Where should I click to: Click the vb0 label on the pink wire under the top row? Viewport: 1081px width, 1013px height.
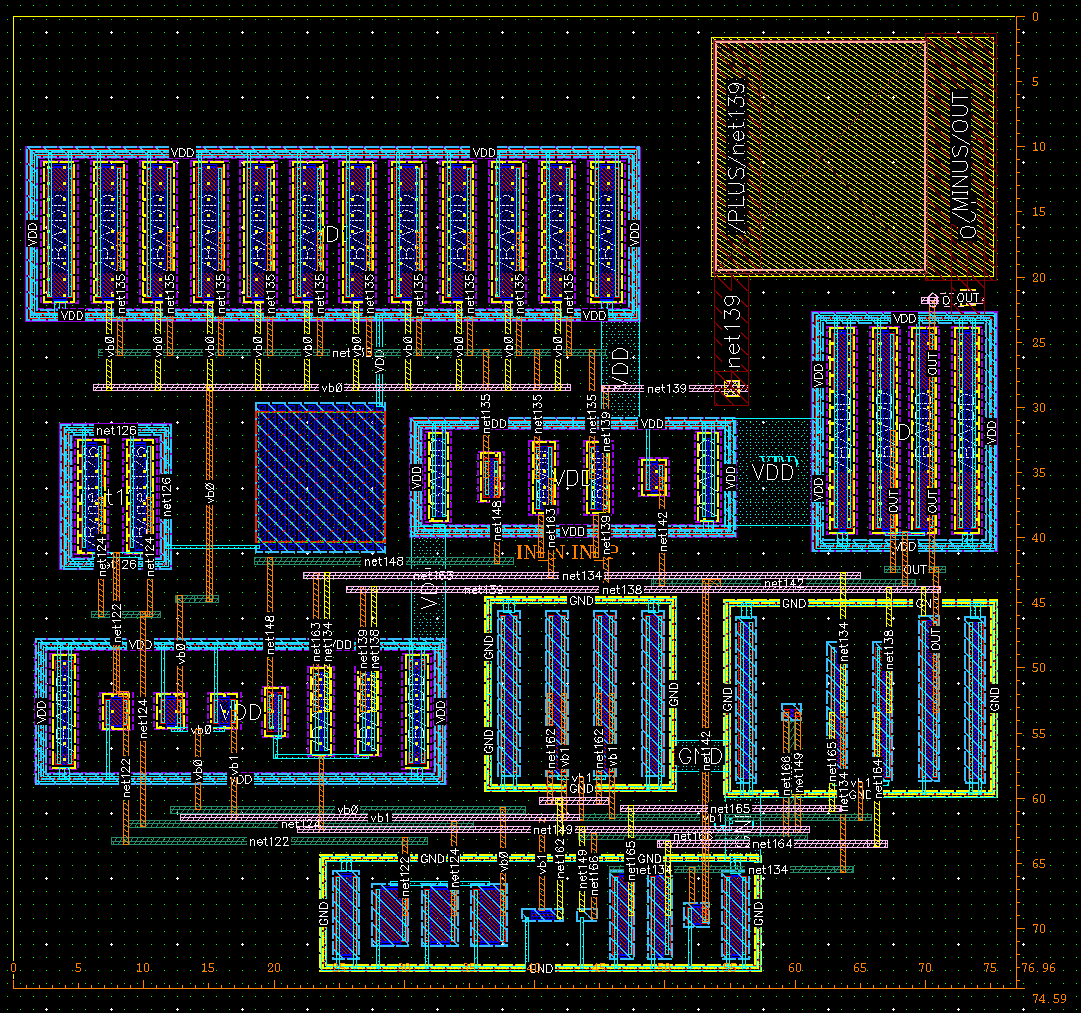point(332,388)
